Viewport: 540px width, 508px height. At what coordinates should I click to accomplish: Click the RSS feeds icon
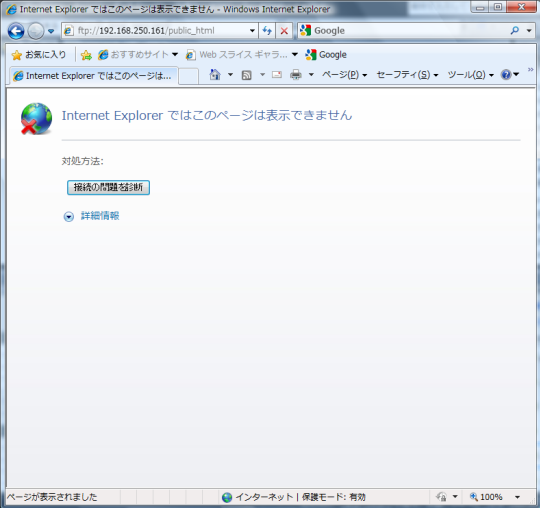pyautogui.click(x=247, y=75)
